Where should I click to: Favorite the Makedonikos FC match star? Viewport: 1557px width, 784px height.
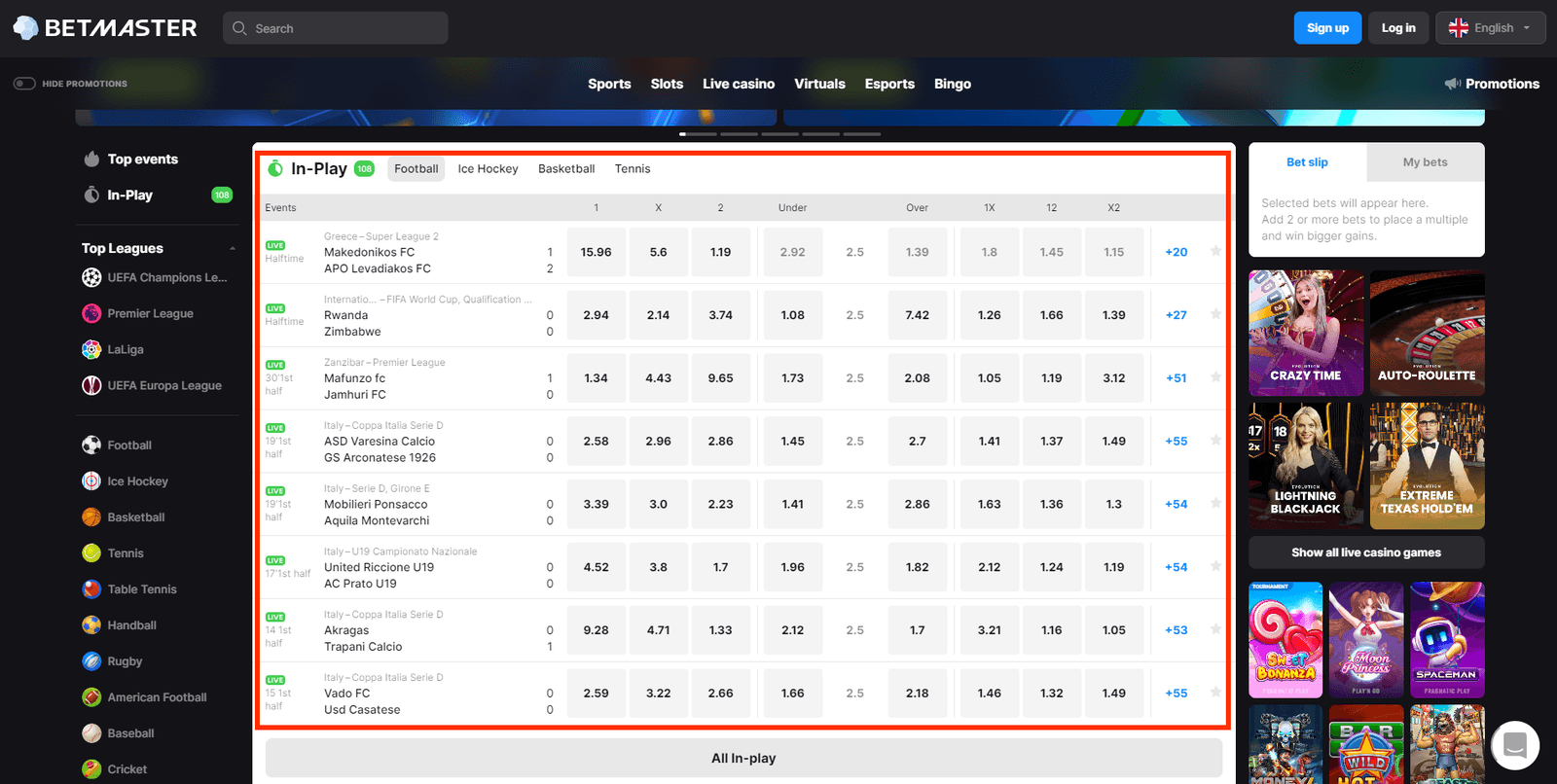point(1215,251)
